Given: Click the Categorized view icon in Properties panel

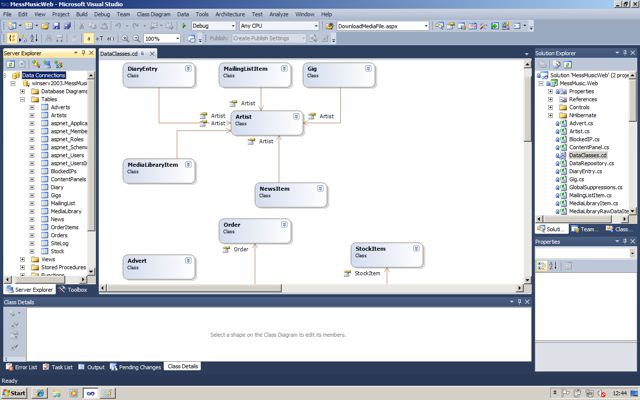Looking at the screenshot, I should coord(542,266).
